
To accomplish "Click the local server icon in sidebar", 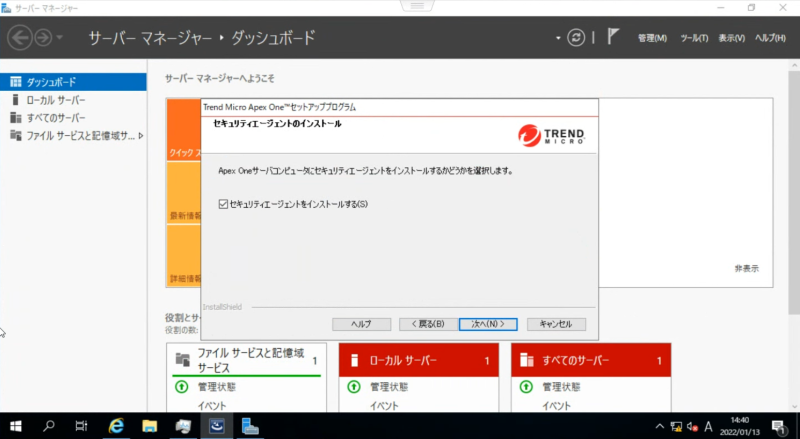I will 15,100.
